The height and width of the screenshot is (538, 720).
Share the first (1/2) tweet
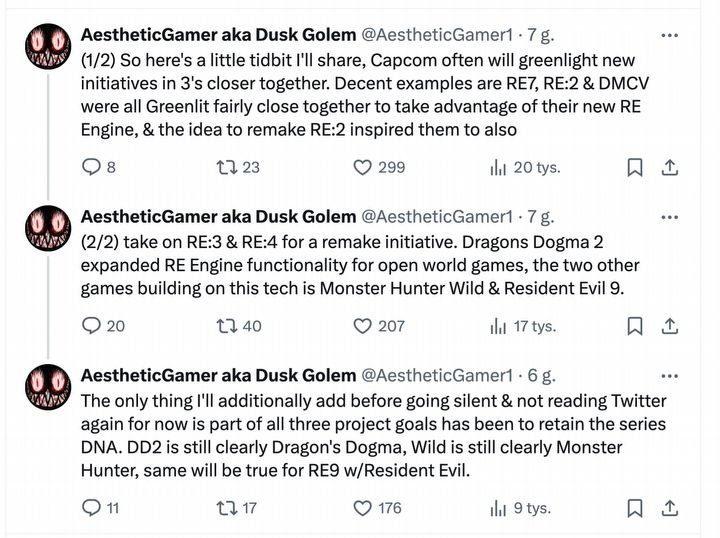pos(671,167)
